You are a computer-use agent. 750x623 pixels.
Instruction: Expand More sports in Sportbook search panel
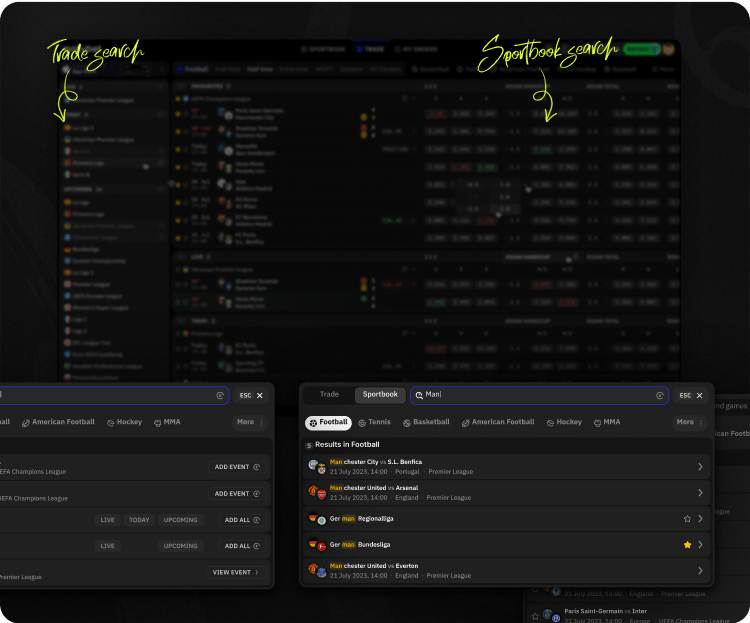pyautogui.click(x=690, y=423)
